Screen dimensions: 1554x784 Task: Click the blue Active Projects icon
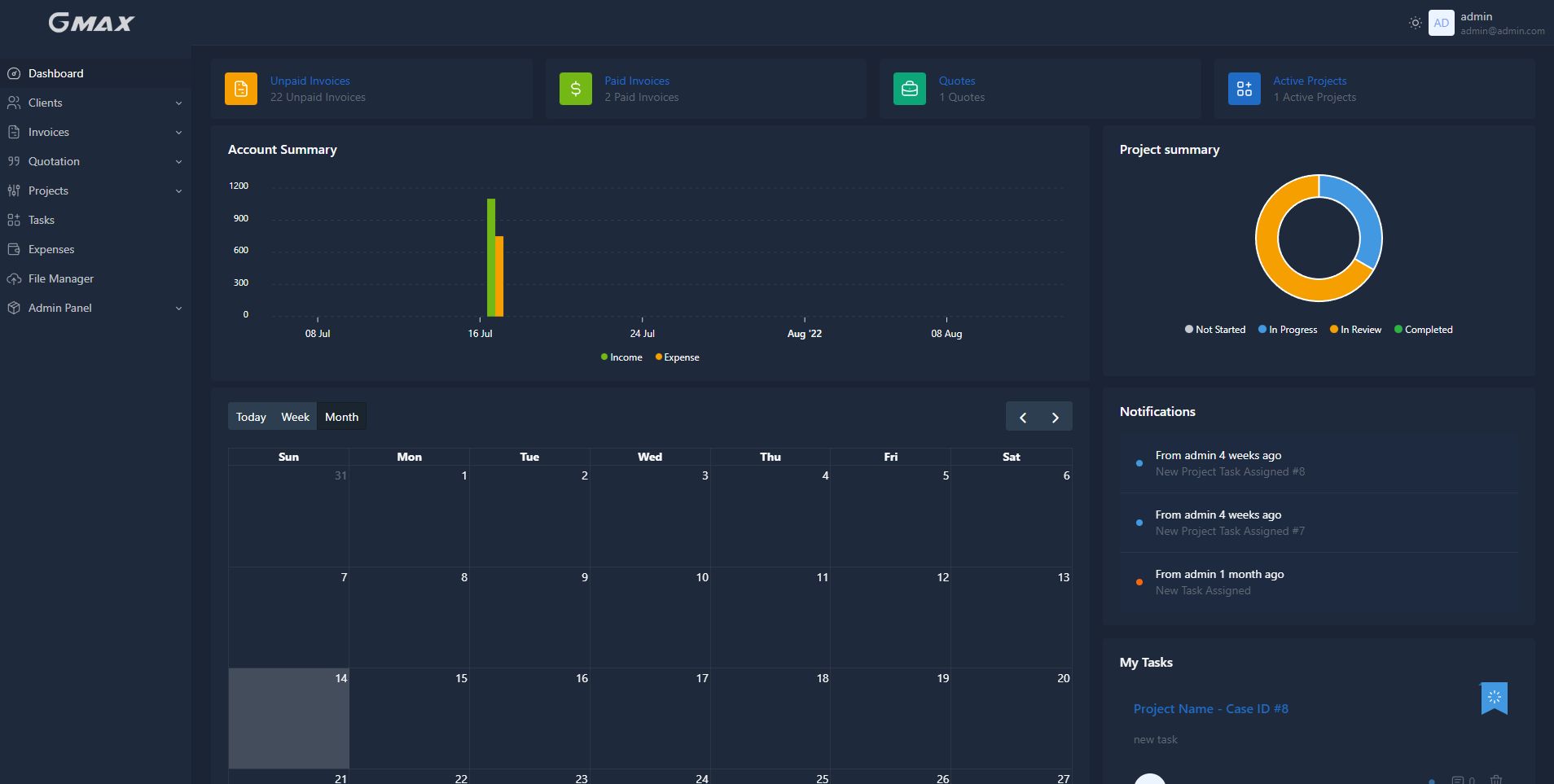[x=1244, y=89]
